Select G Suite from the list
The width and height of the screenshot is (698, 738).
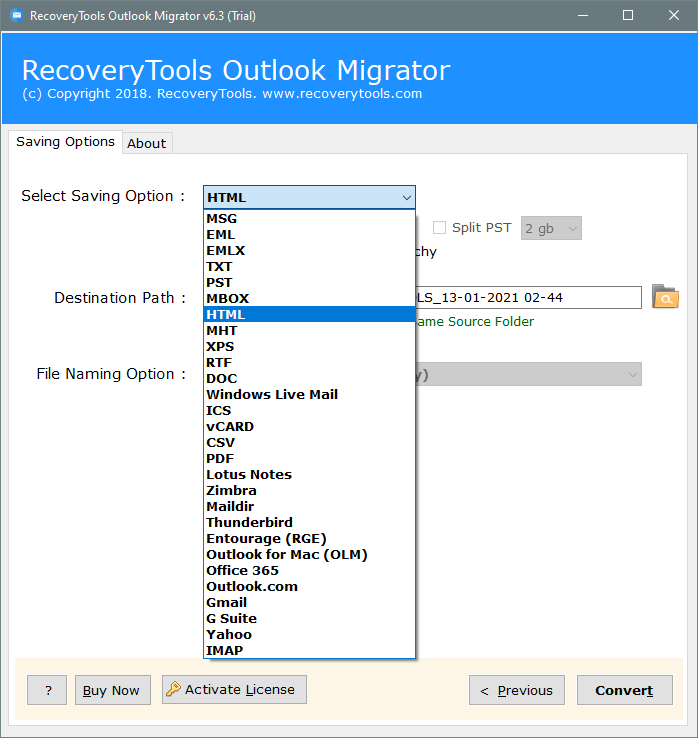tap(309, 618)
